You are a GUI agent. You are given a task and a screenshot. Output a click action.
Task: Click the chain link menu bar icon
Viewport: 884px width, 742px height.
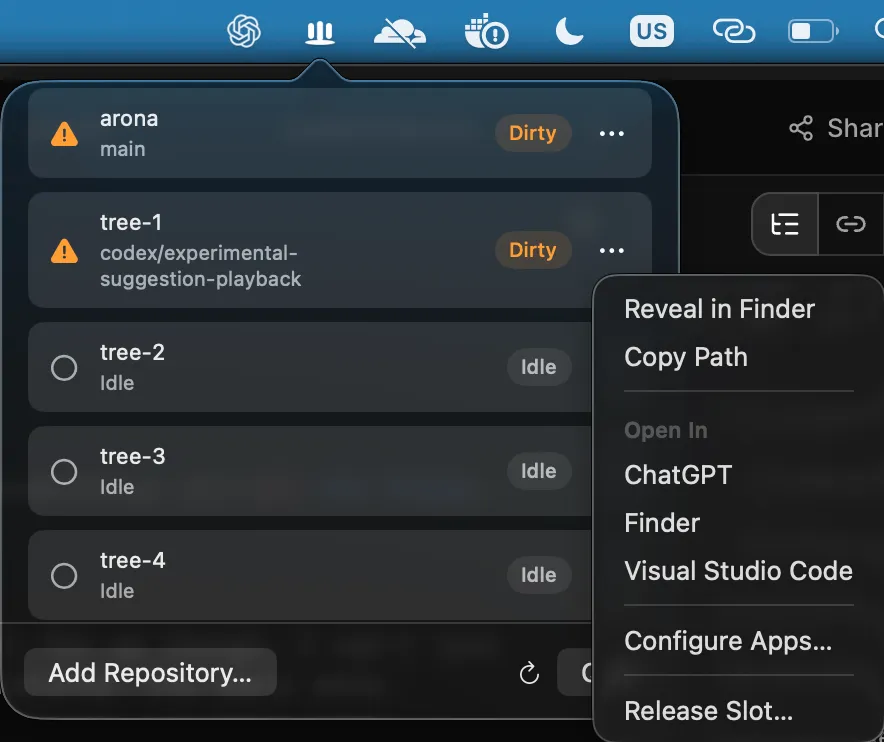coord(733,31)
